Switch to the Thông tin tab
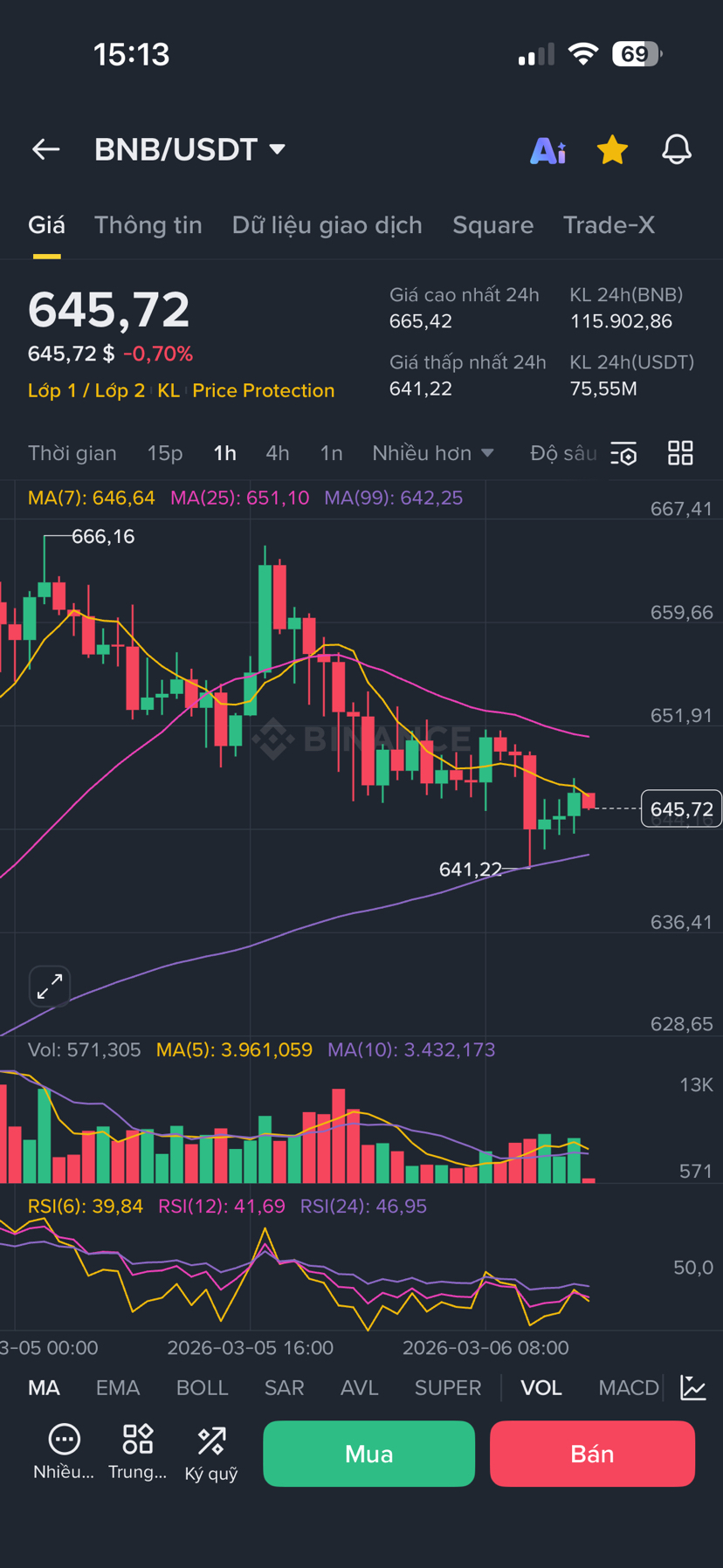 (x=148, y=225)
